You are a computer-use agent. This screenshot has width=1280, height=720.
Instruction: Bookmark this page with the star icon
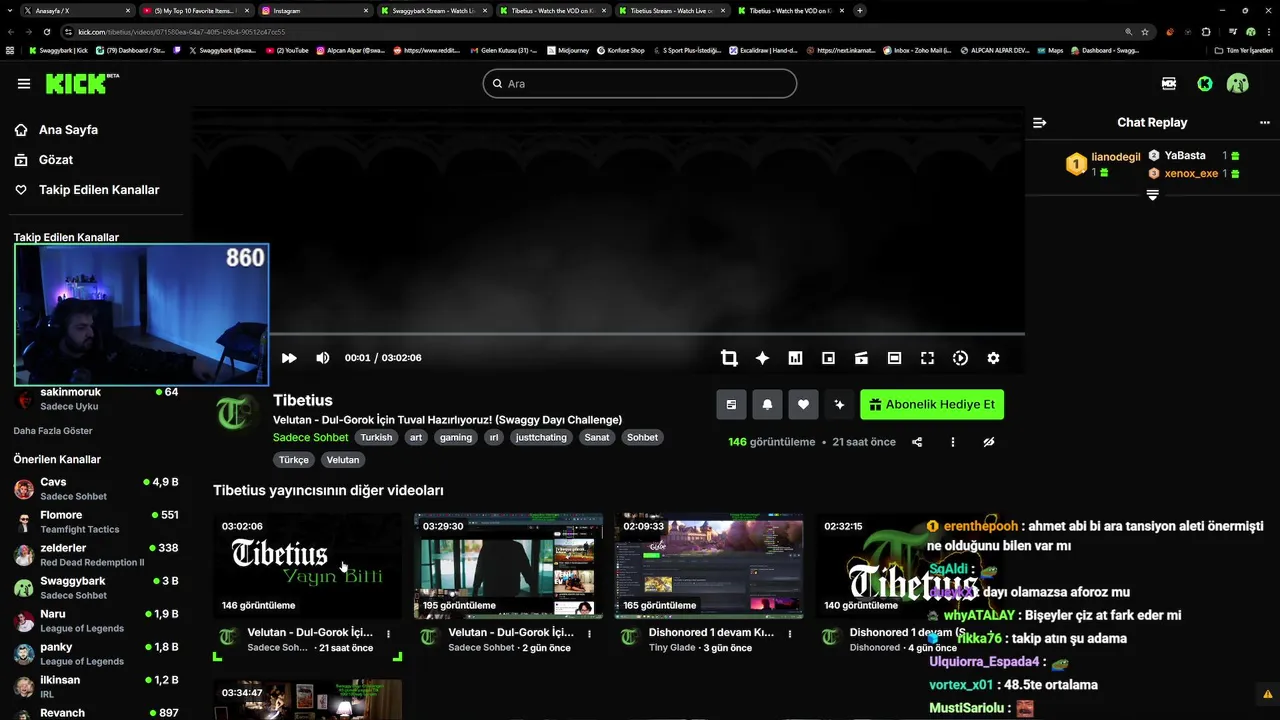1145,31
